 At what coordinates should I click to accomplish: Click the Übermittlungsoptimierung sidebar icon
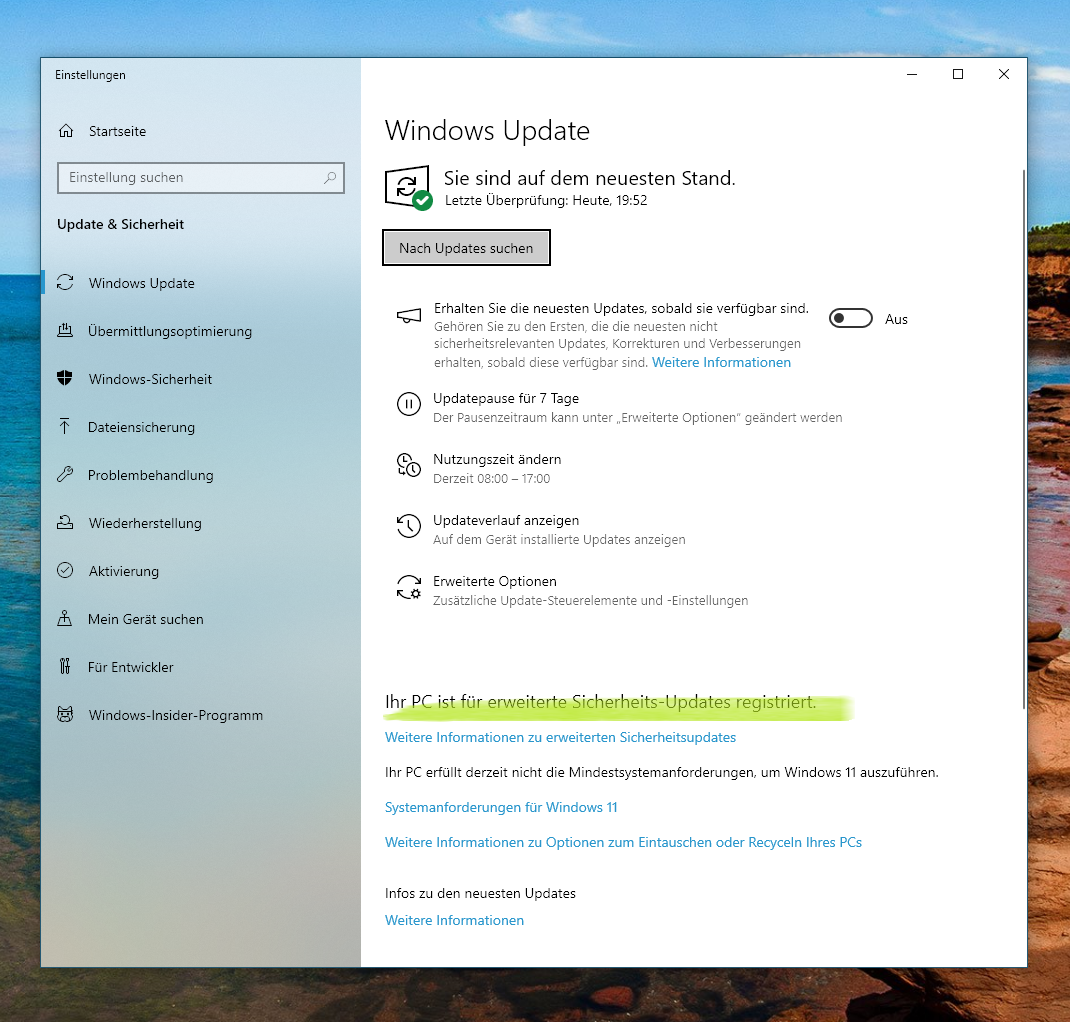click(65, 331)
